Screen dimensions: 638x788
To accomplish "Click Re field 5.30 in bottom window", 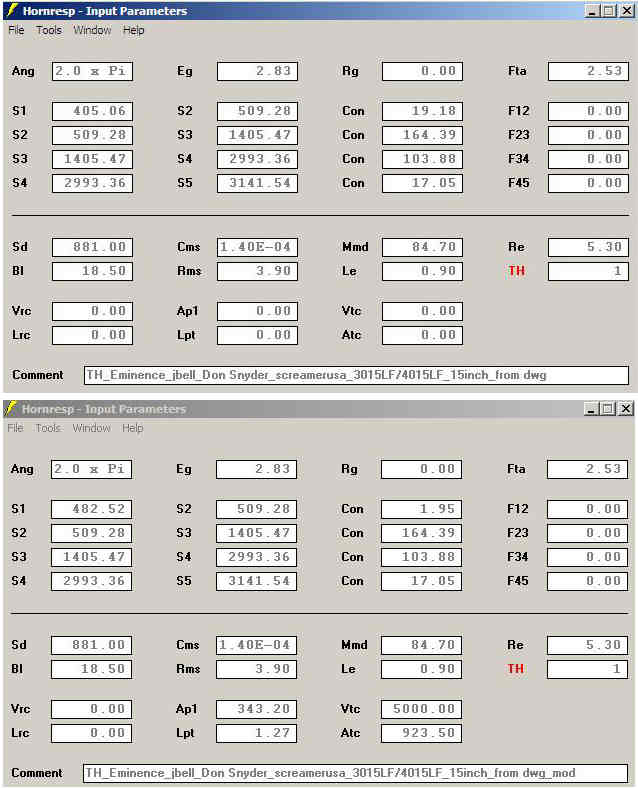I will 587,645.
